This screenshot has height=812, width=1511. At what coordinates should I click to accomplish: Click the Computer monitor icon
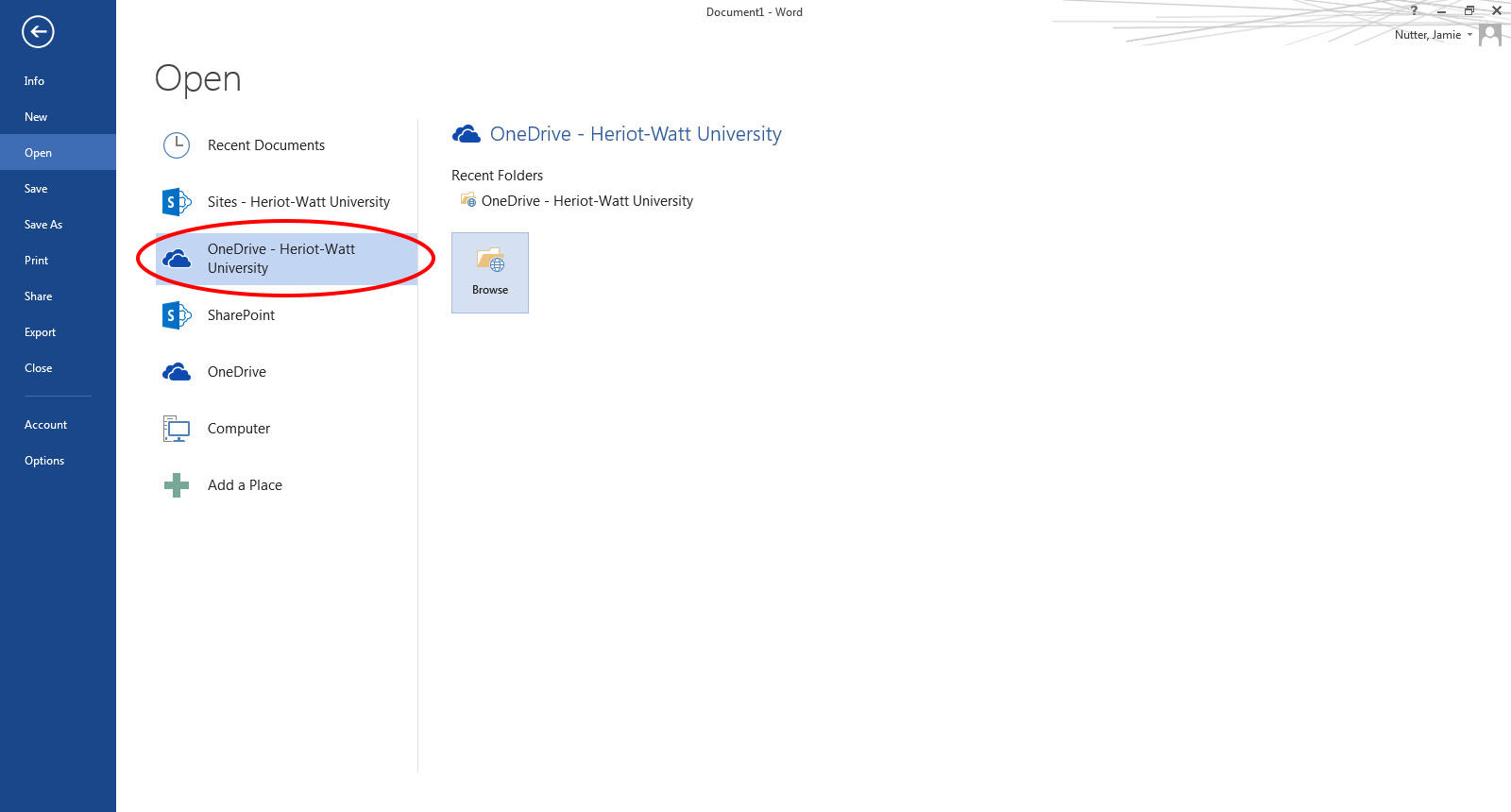coord(177,429)
